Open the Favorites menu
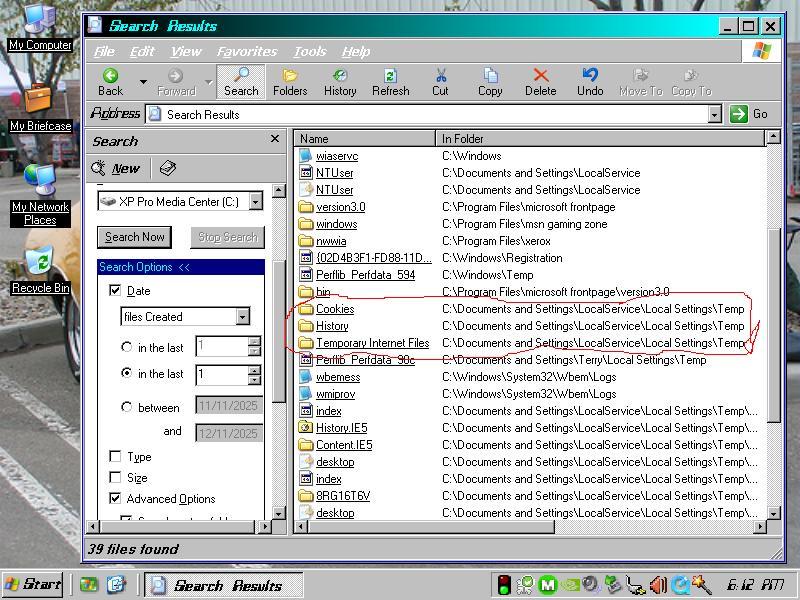This screenshot has height=600, width=800. tap(247, 51)
